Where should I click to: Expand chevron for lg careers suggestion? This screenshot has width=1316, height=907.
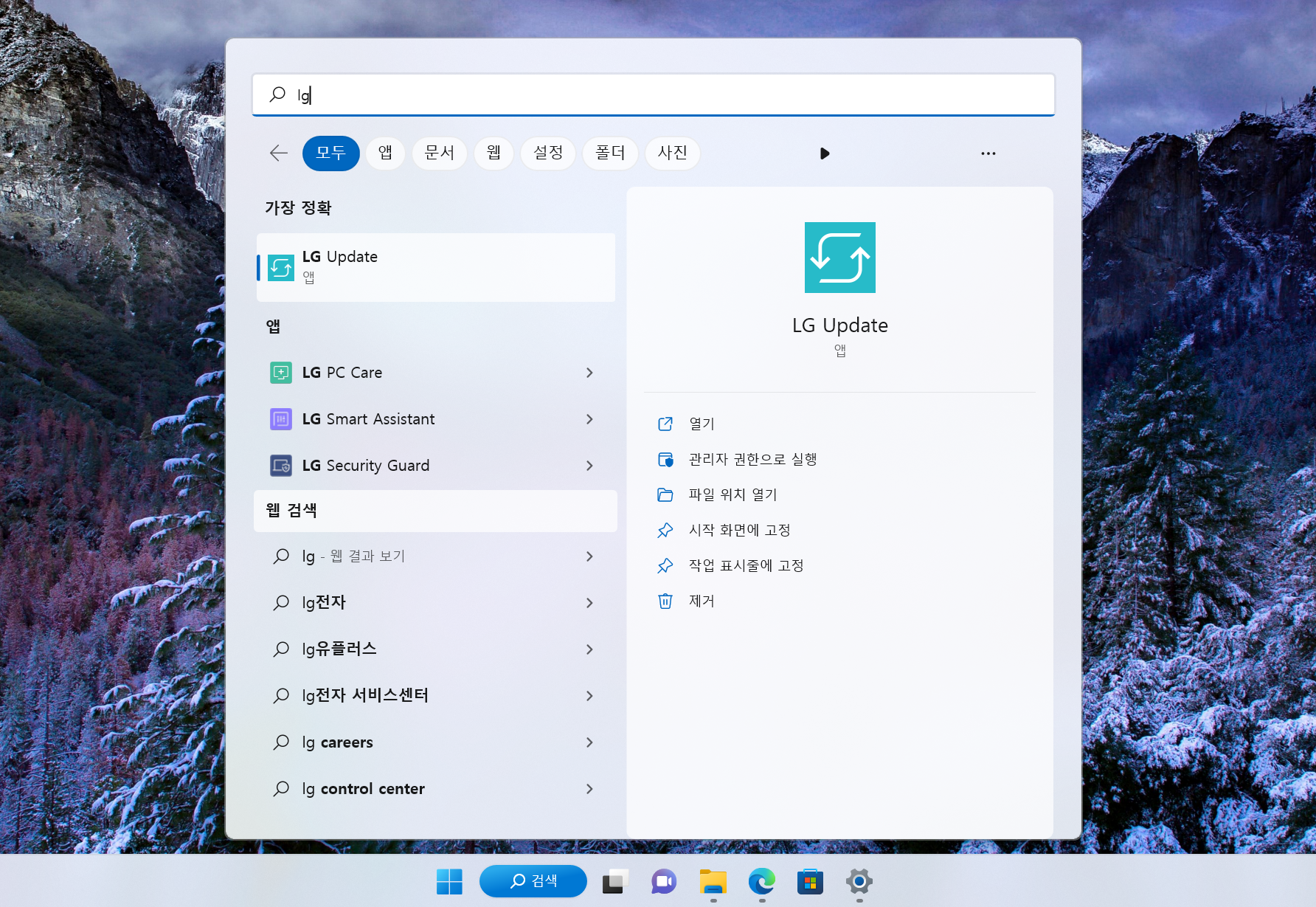click(589, 742)
